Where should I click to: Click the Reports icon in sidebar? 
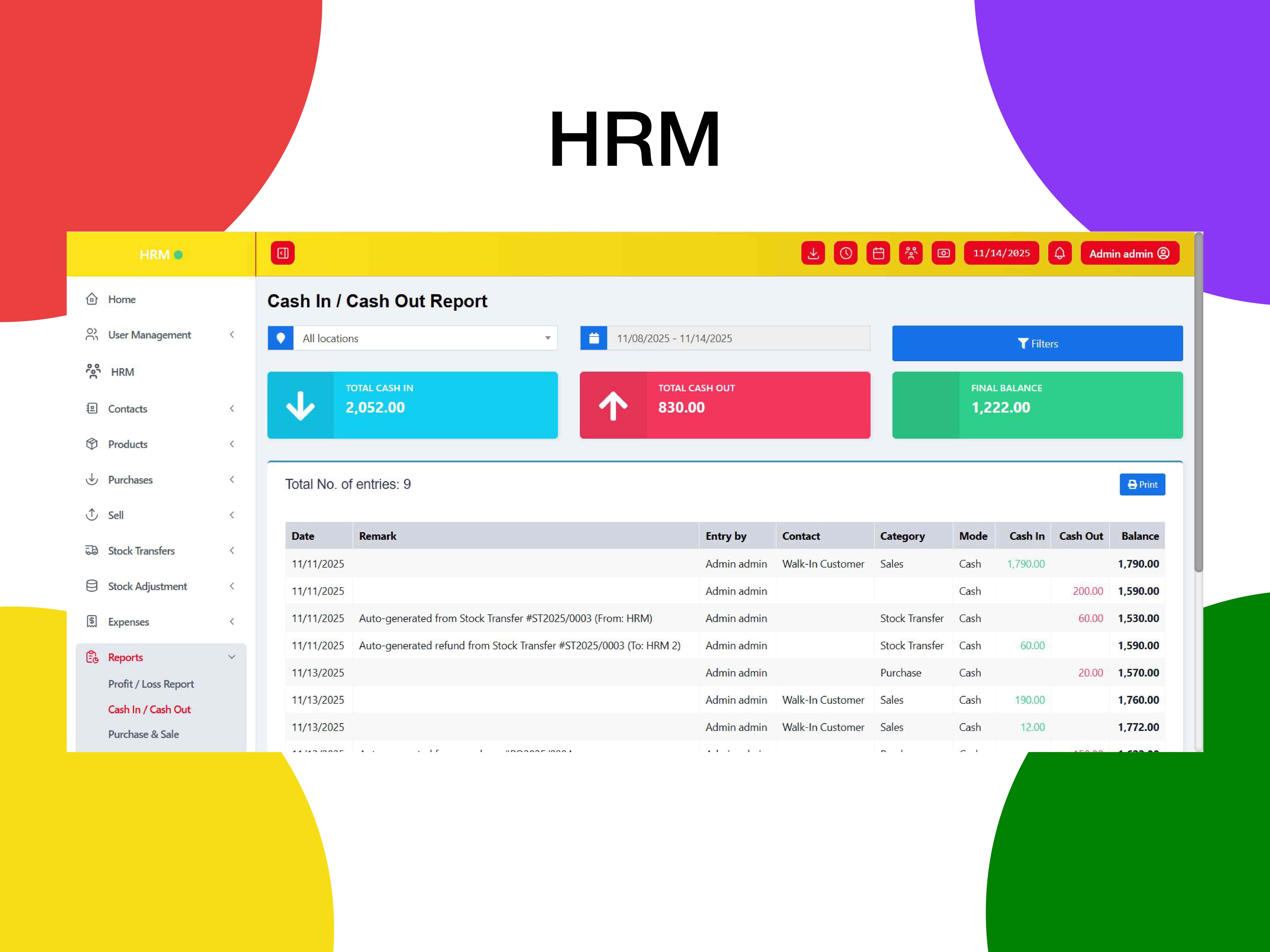(x=92, y=657)
